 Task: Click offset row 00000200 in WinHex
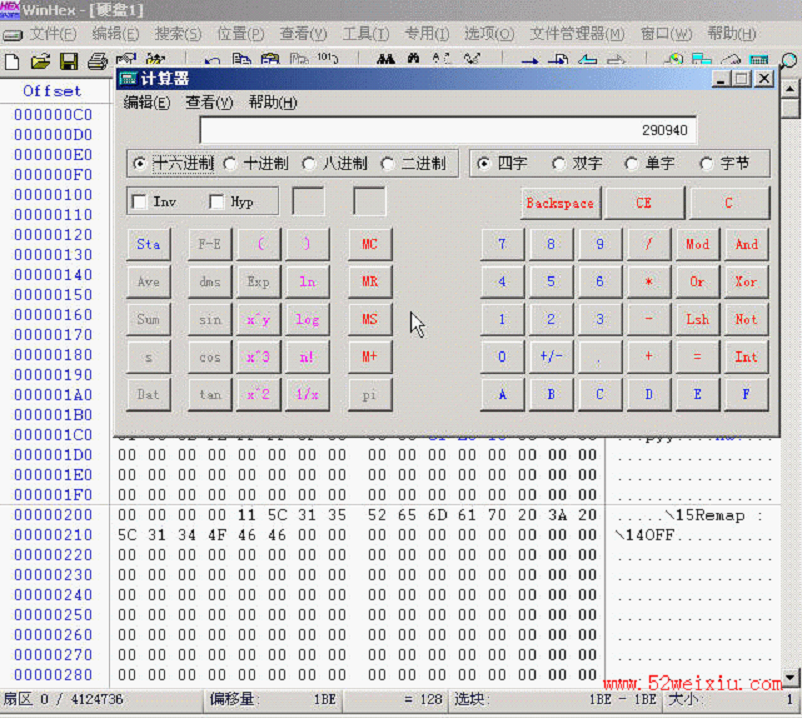tap(53, 515)
